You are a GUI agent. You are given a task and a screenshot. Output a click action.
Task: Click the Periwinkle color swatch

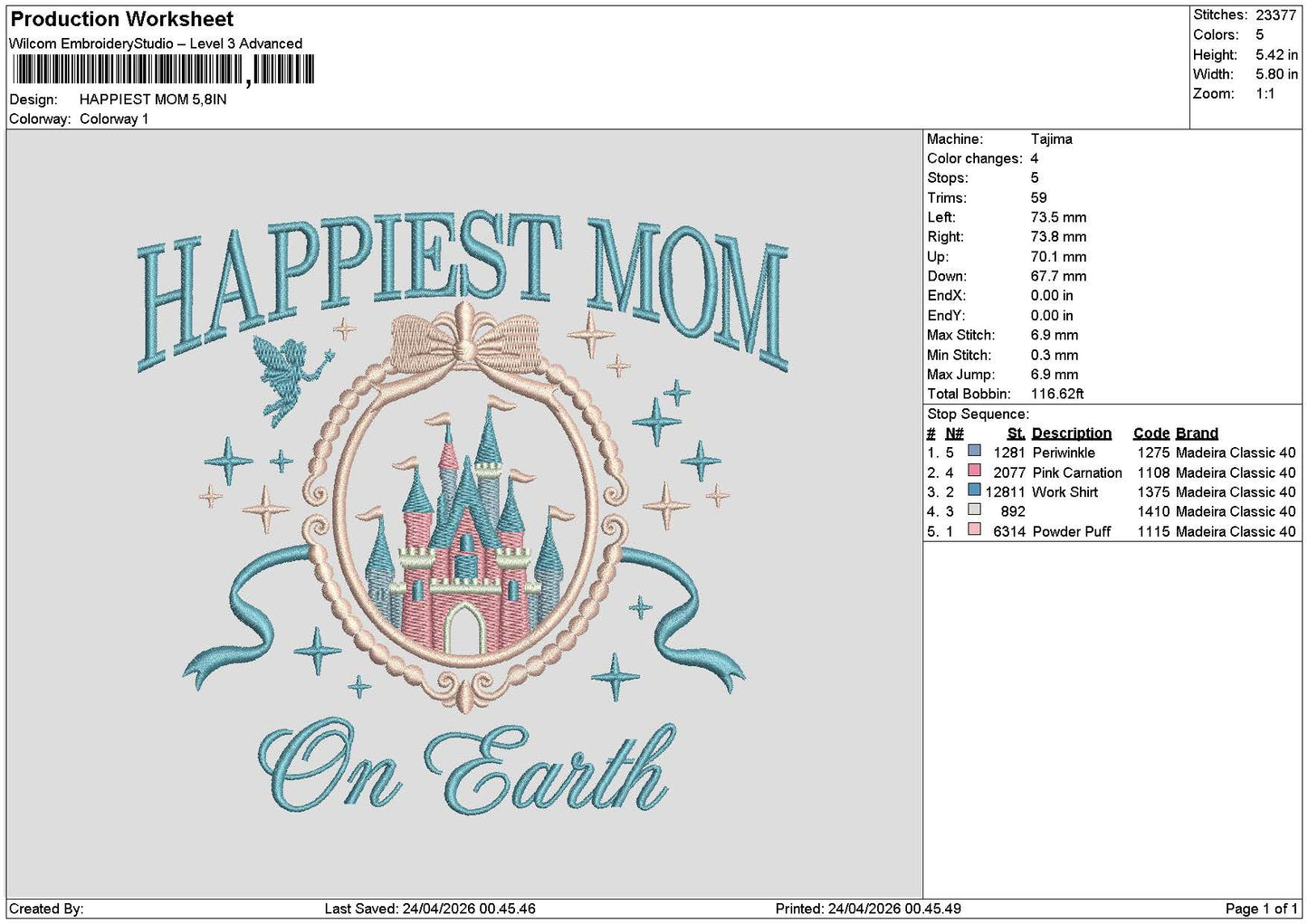[x=974, y=451]
